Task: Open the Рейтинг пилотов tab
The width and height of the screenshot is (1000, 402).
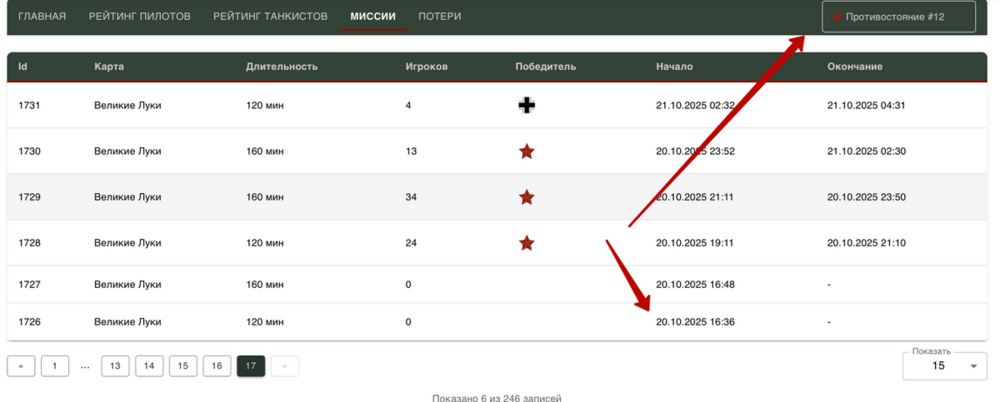Action: click(x=139, y=17)
